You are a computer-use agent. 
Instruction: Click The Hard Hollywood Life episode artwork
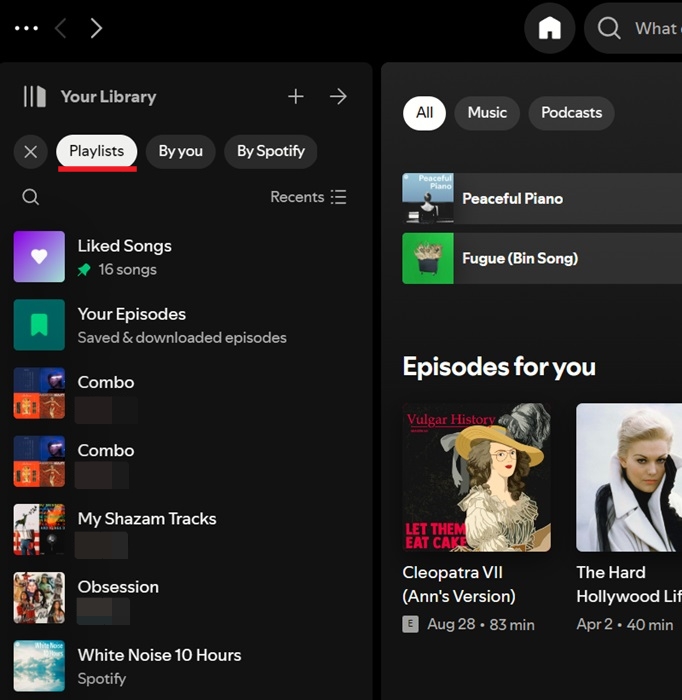[629, 477]
